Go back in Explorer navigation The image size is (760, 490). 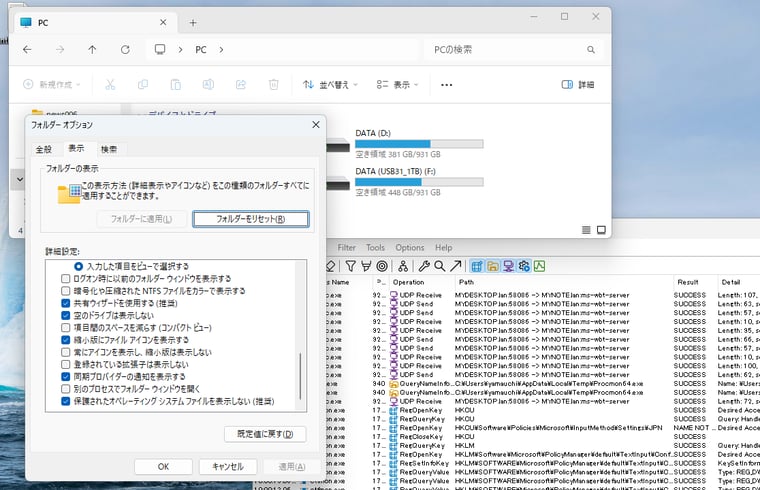click(27, 49)
